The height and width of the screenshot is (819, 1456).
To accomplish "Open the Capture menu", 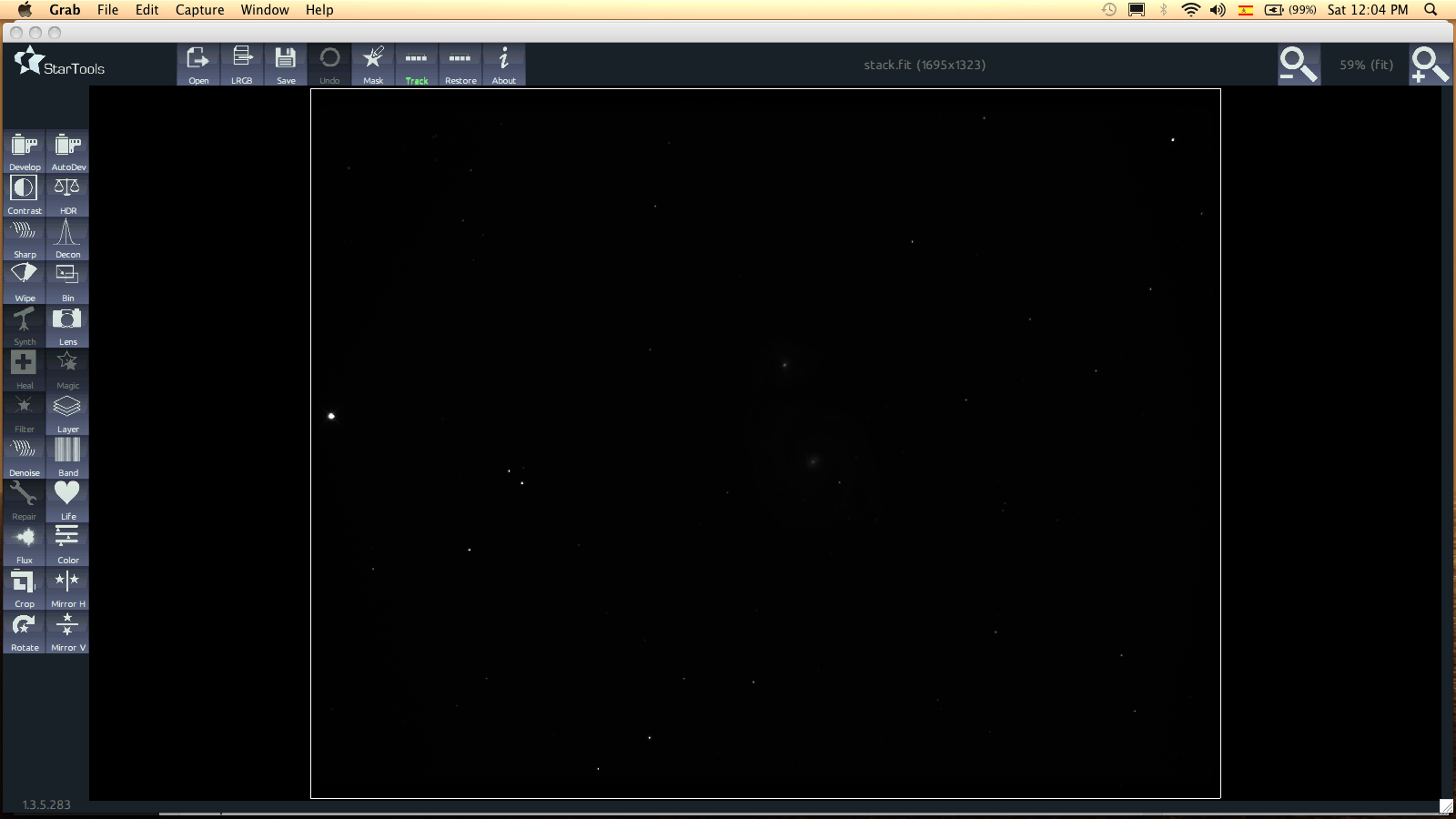I will tap(199, 10).
